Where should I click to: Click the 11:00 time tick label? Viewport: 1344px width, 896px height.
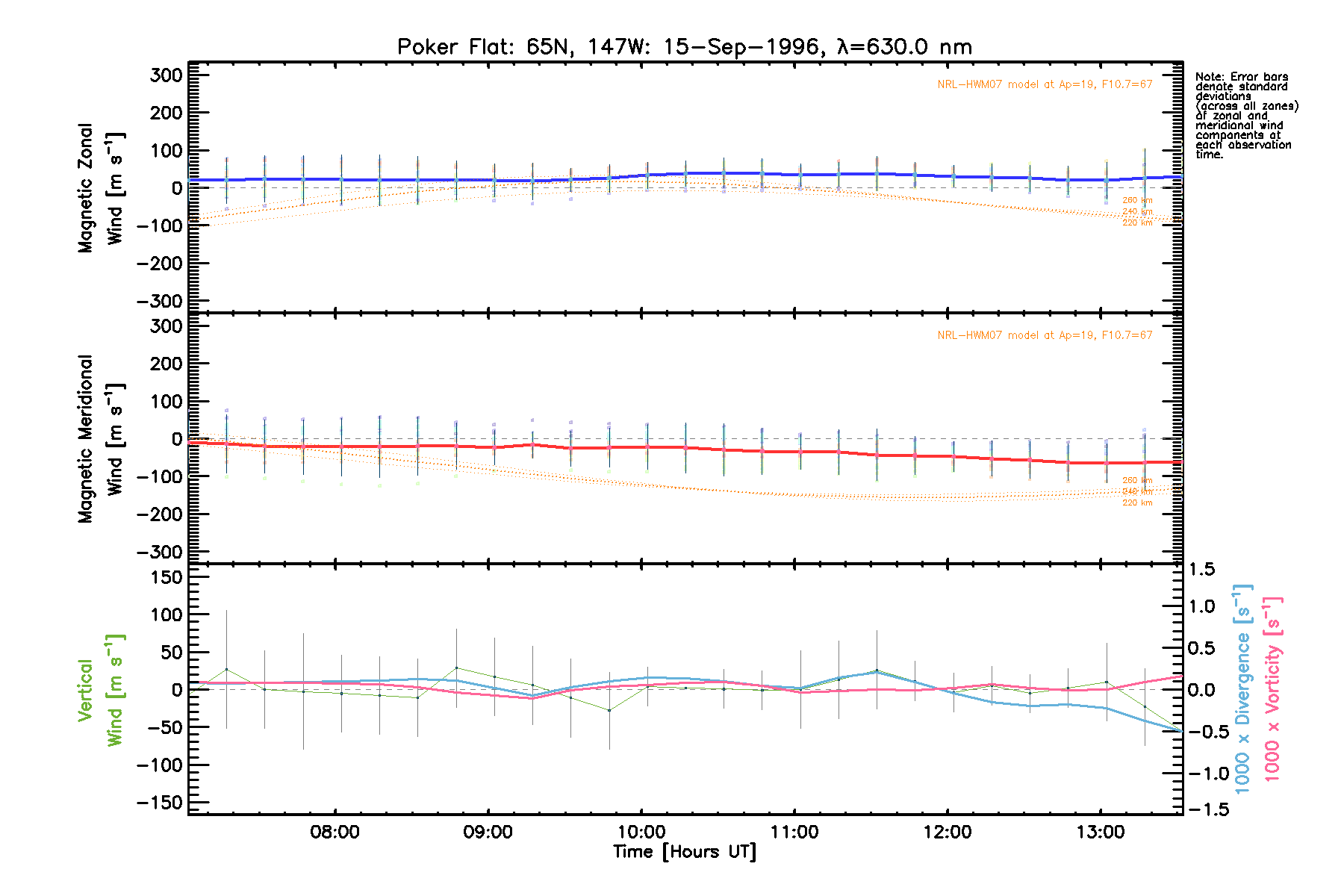tap(794, 833)
